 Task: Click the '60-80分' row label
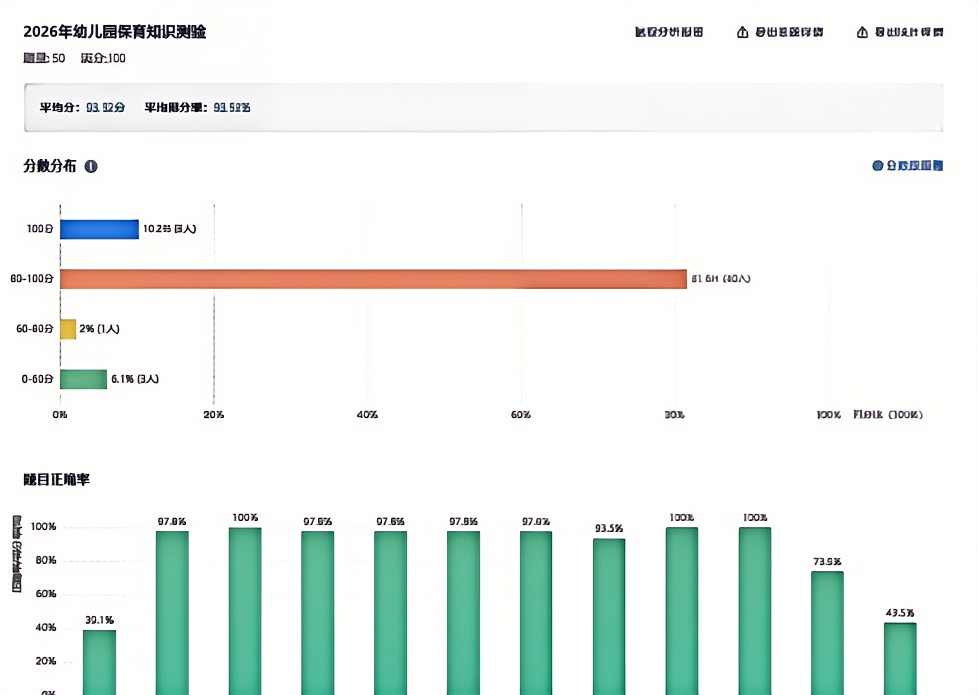pyautogui.click(x=35, y=329)
